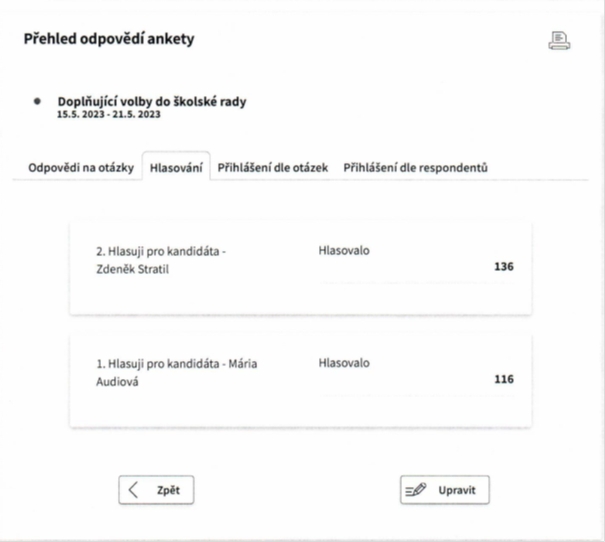This screenshot has height=542, width=605.
Task: Go back using the Zpět button label
Action: (x=168, y=490)
